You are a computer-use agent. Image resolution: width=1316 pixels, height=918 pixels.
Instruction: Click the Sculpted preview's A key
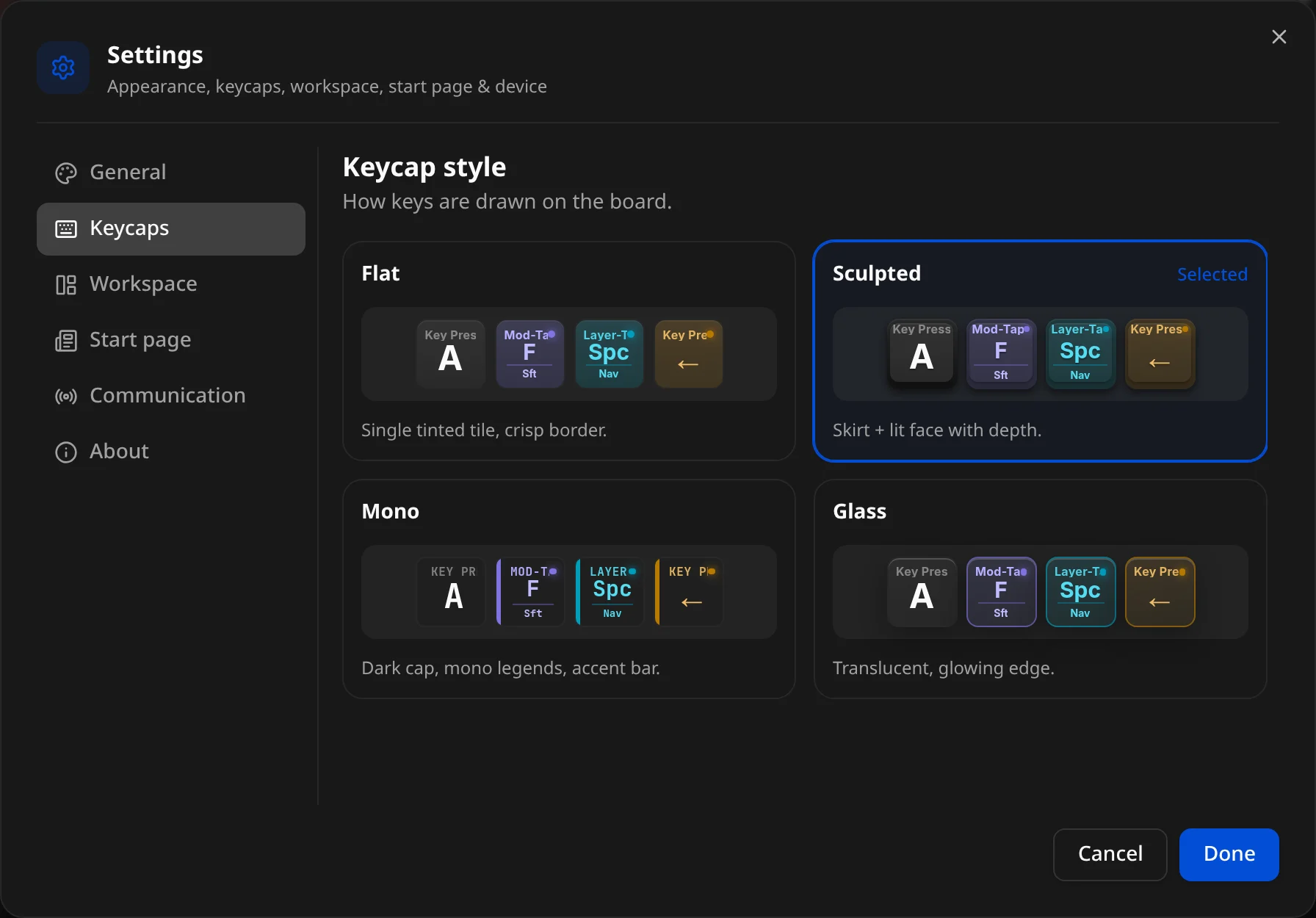pyautogui.click(x=922, y=354)
